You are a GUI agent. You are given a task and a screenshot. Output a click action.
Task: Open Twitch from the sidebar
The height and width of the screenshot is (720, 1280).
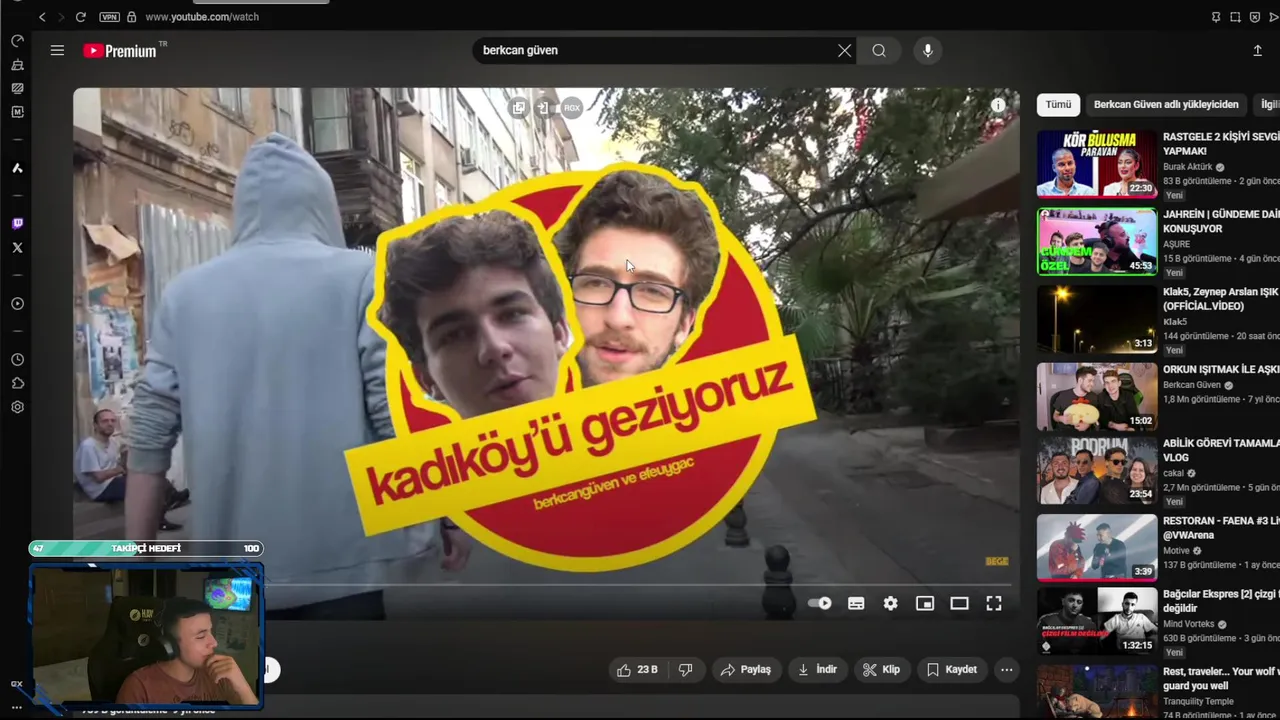(x=17, y=224)
